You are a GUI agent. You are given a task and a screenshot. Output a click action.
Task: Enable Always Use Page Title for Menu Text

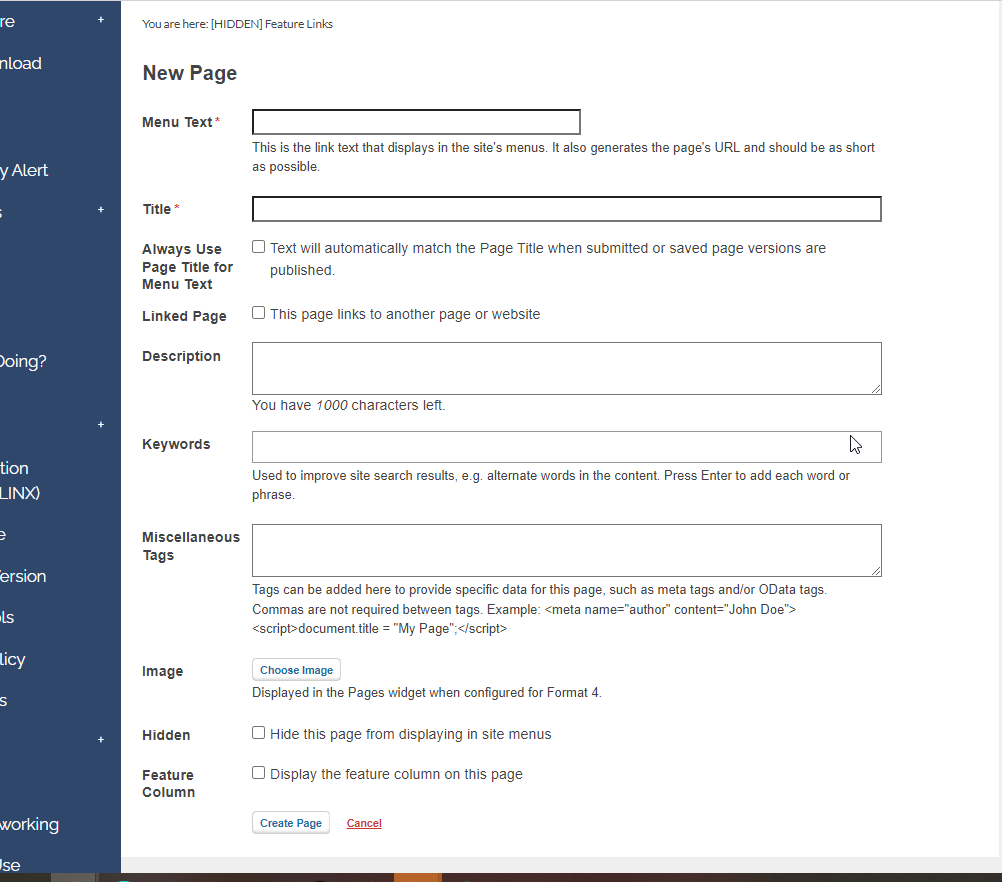click(x=258, y=247)
